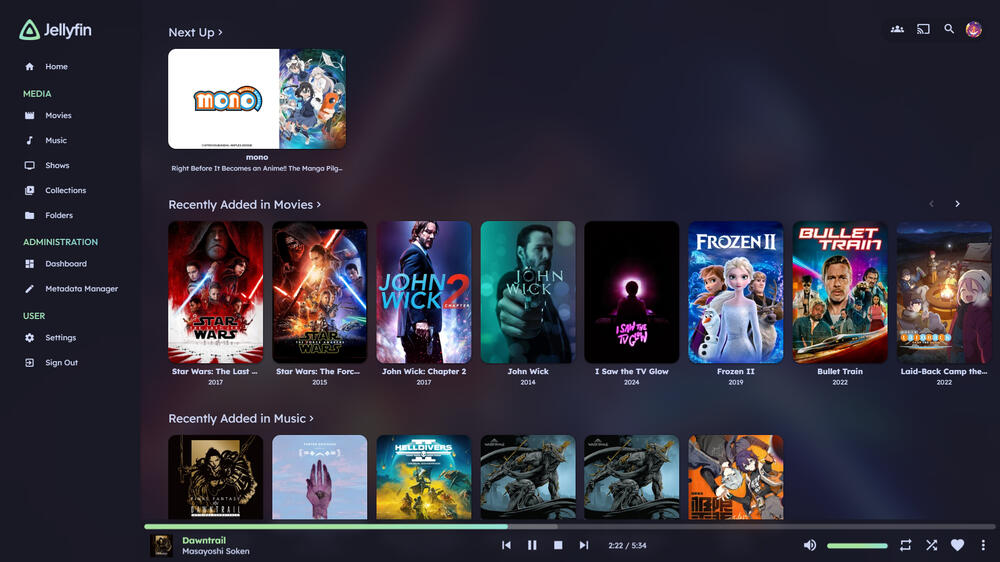Pause the currently playing track
1000x562 pixels.
[x=532, y=545]
